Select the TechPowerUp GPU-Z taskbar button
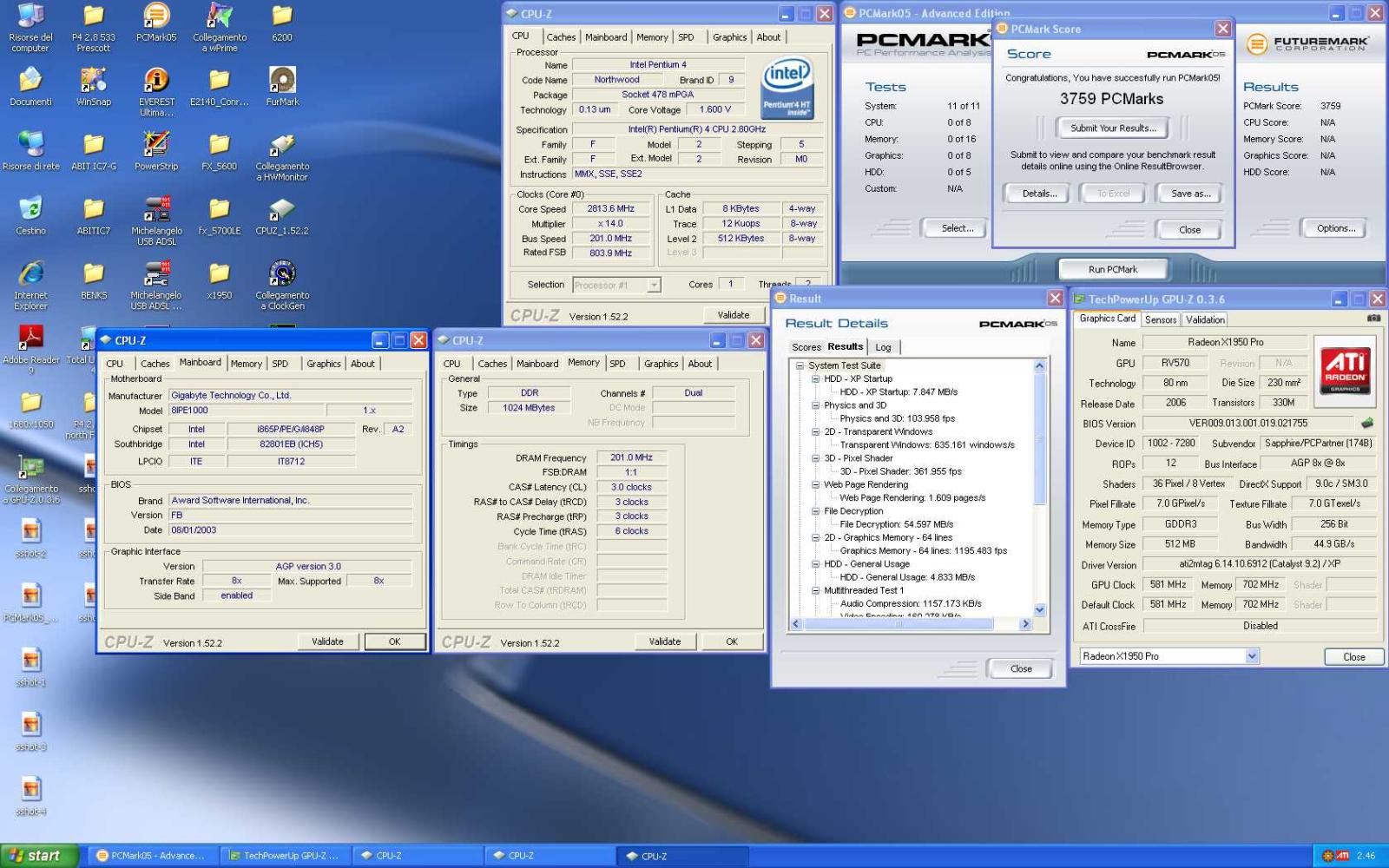 pyautogui.click(x=285, y=856)
